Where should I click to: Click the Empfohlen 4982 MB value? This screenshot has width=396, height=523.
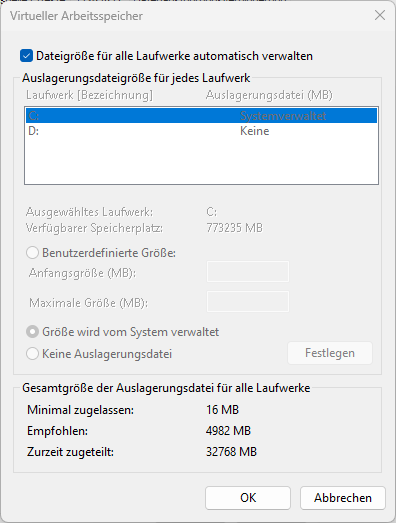(228, 431)
